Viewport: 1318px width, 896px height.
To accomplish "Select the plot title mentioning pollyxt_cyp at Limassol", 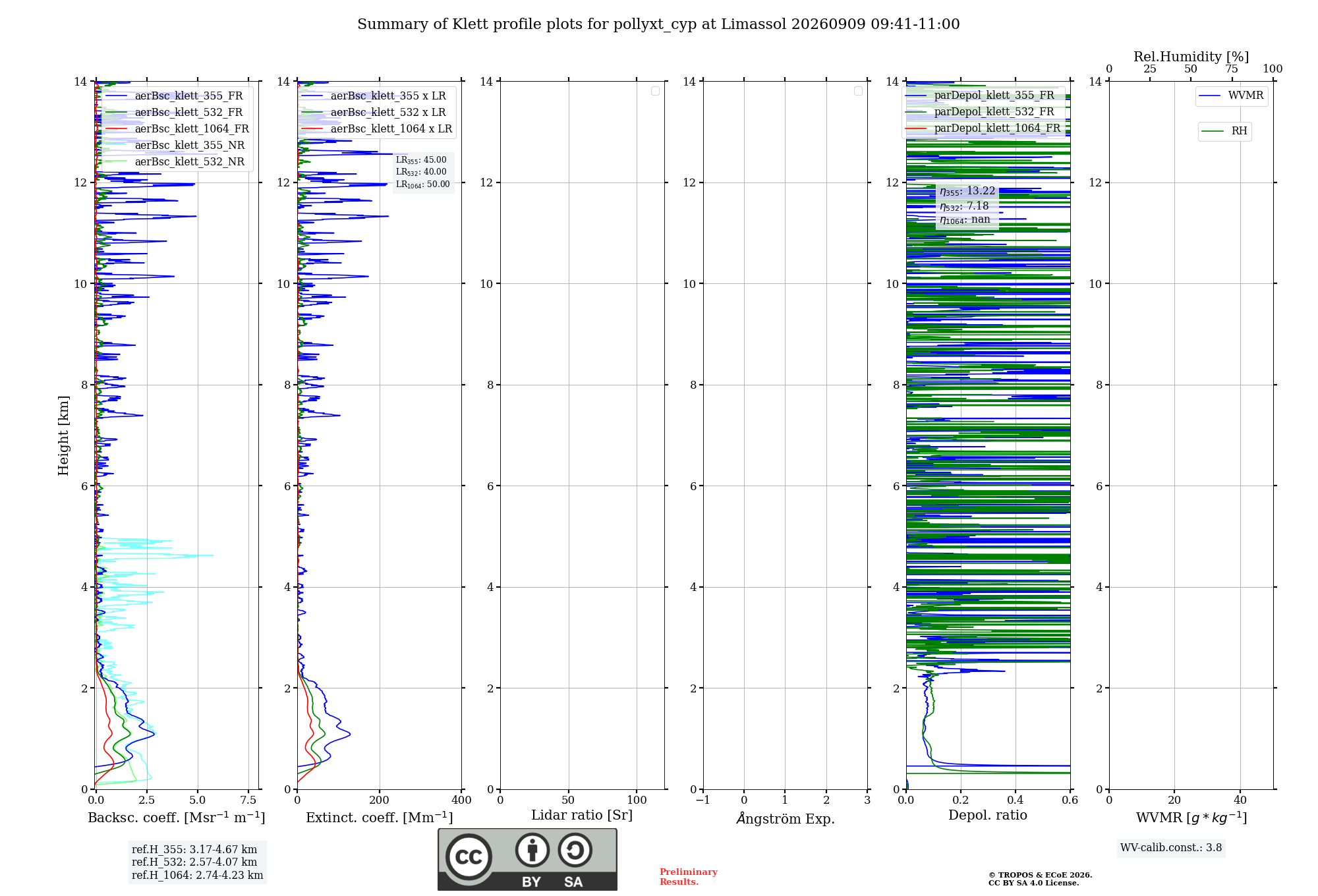I will (x=658, y=24).
